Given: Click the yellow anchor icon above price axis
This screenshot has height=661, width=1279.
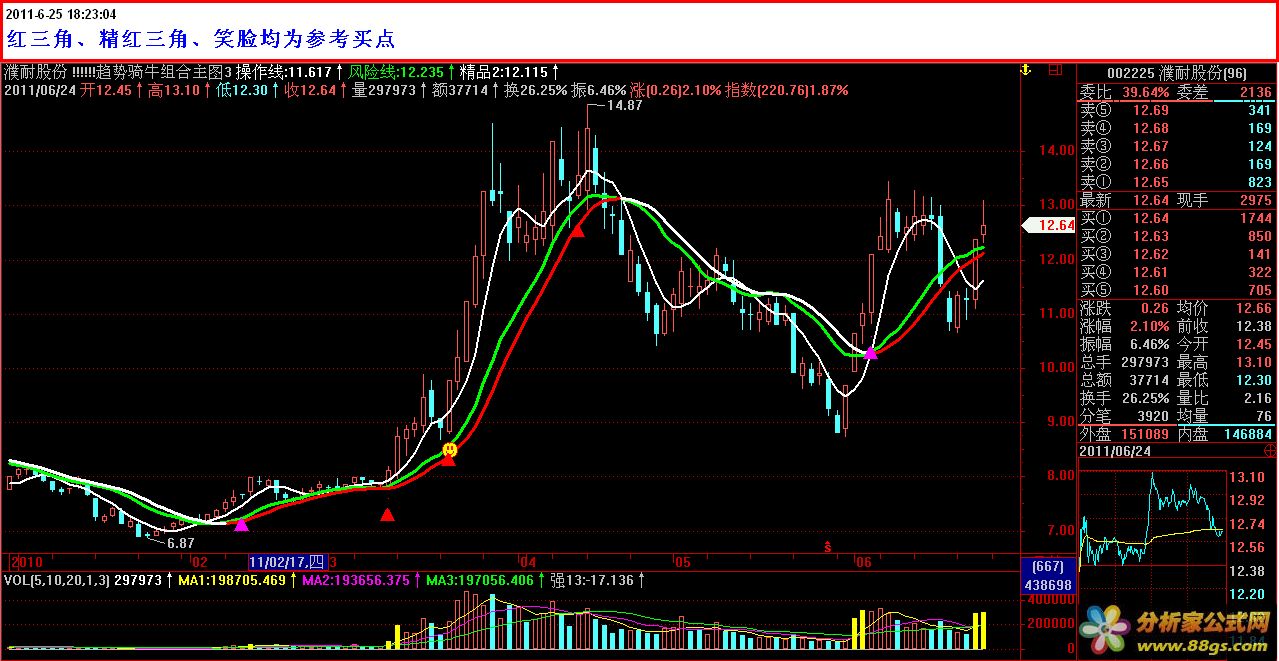Looking at the screenshot, I should point(1024,71).
